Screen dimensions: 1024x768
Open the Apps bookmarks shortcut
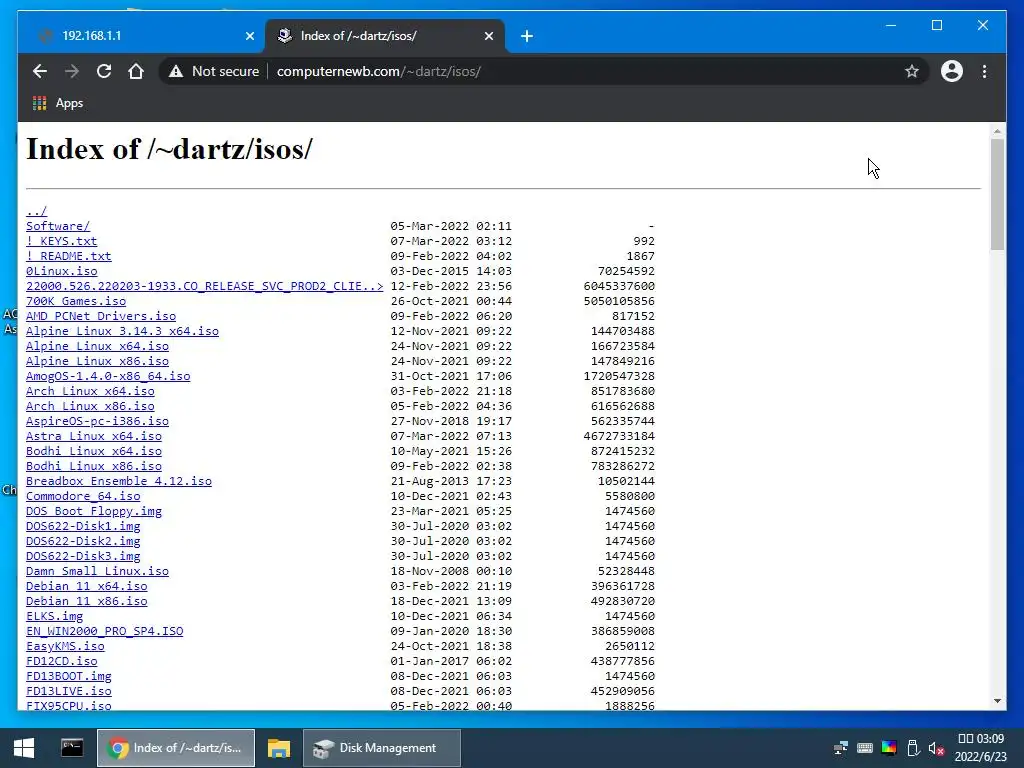click(x=57, y=103)
